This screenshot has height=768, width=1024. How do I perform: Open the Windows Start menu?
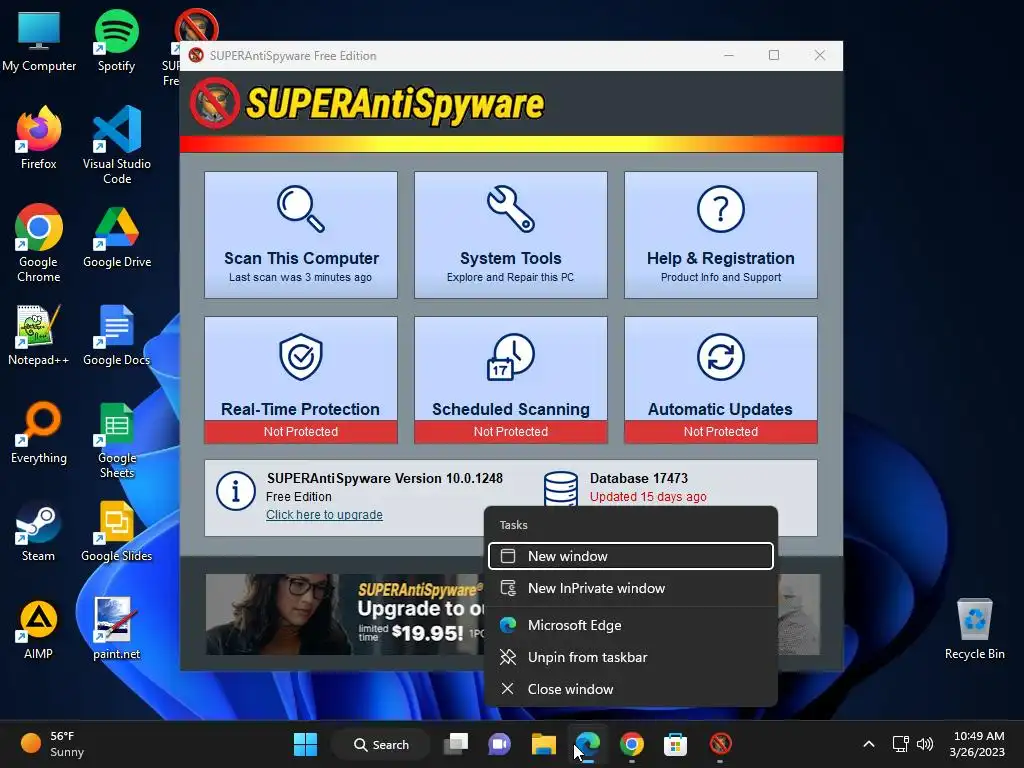pyautogui.click(x=305, y=744)
